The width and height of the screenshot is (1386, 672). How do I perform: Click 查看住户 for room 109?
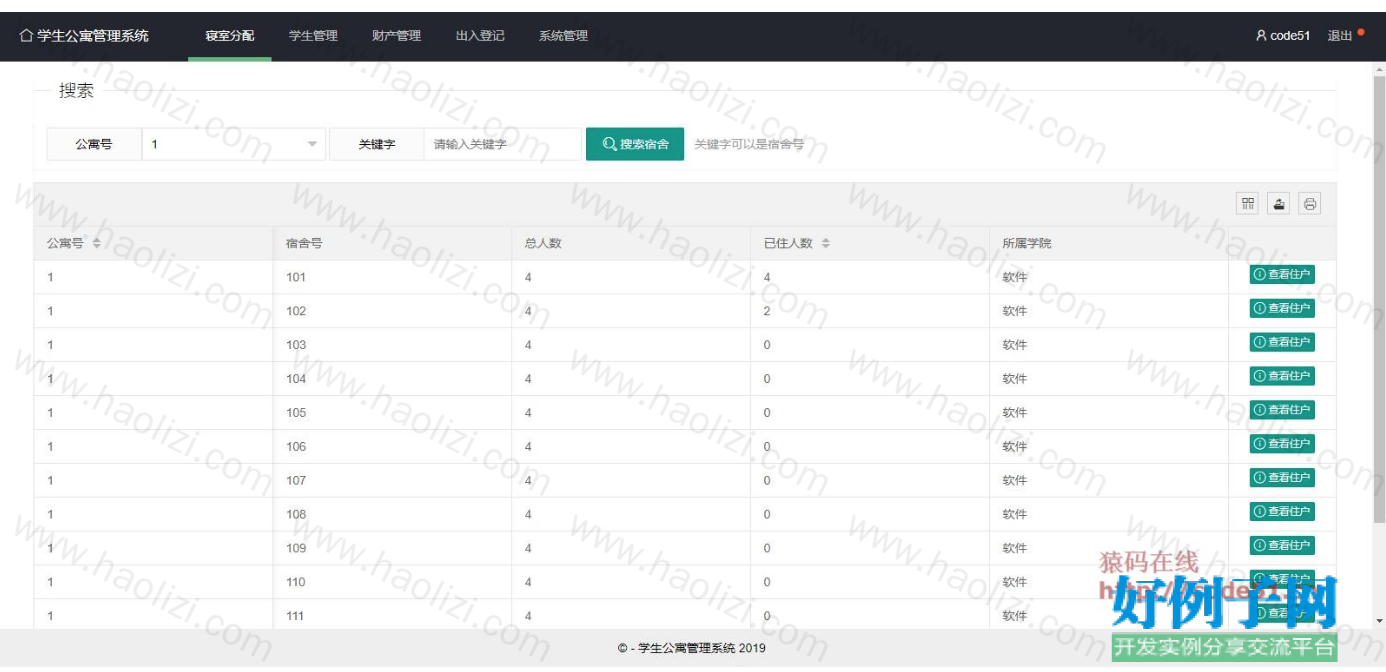(x=1282, y=546)
